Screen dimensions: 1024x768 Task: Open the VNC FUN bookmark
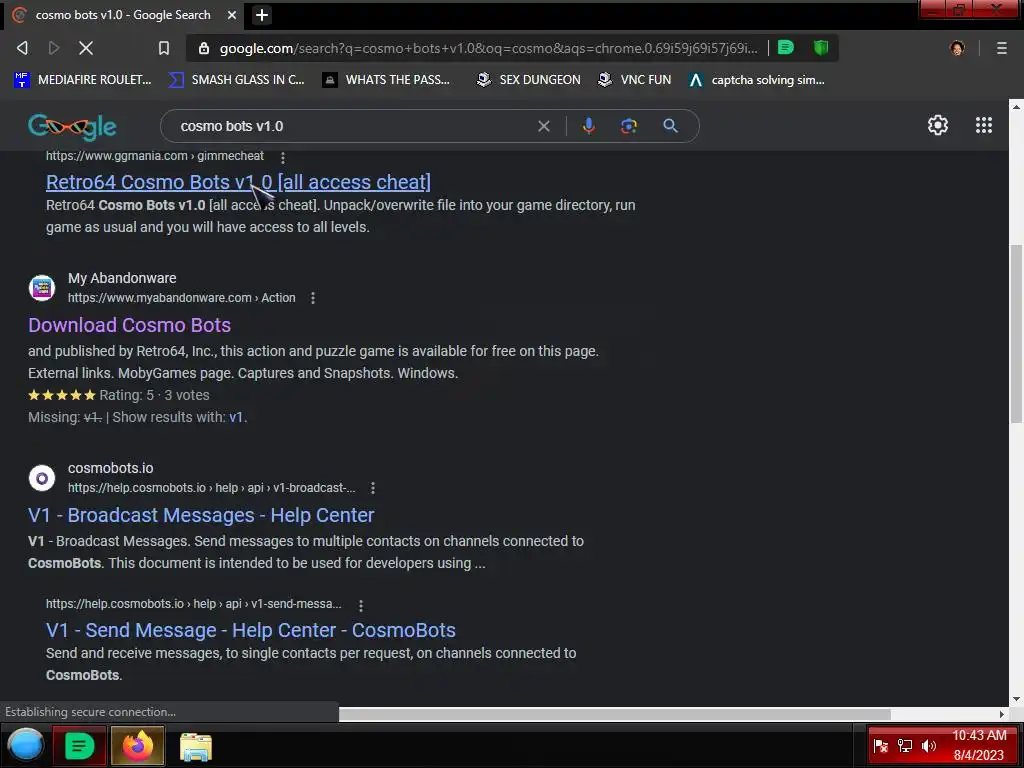tap(634, 80)
